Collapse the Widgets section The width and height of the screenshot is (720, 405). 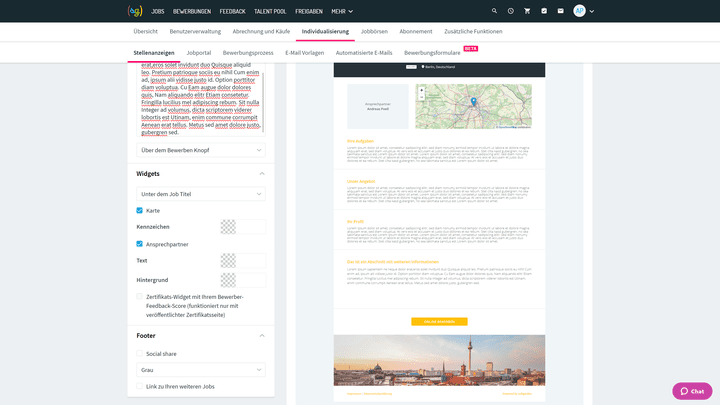point(262,174)
